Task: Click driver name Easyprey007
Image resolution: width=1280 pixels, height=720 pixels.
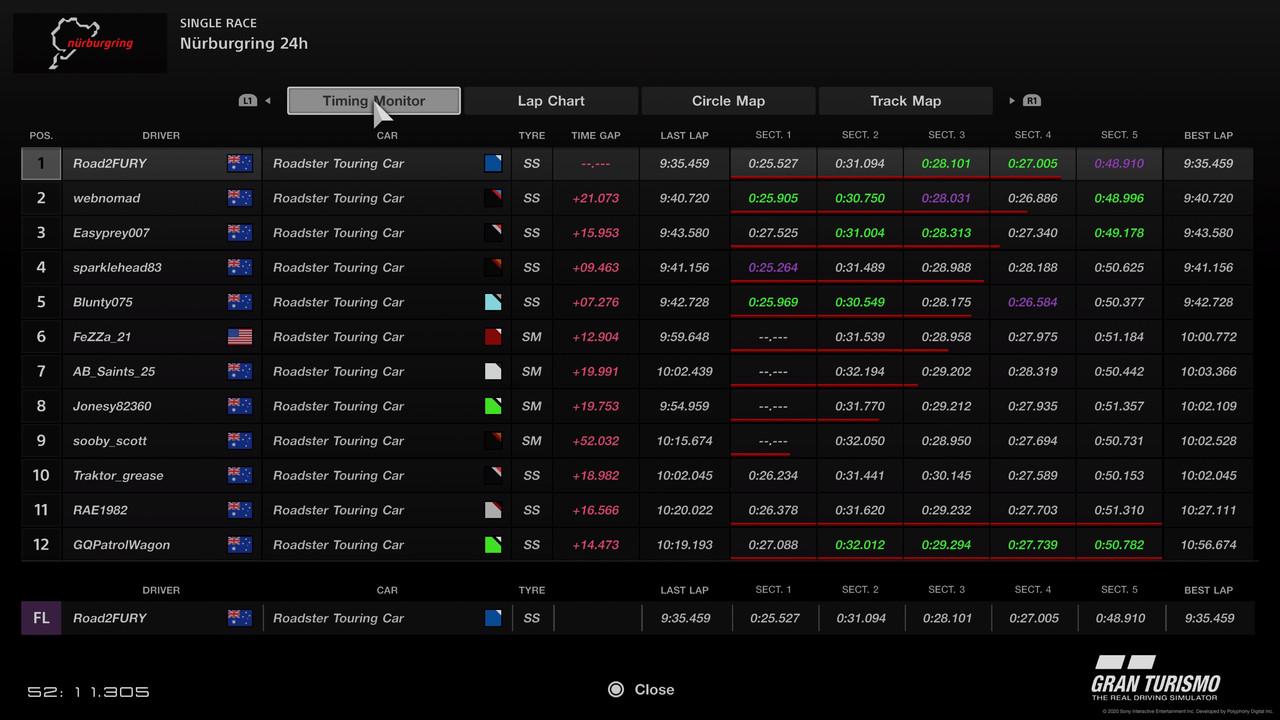Action: (x=111, y=233)
